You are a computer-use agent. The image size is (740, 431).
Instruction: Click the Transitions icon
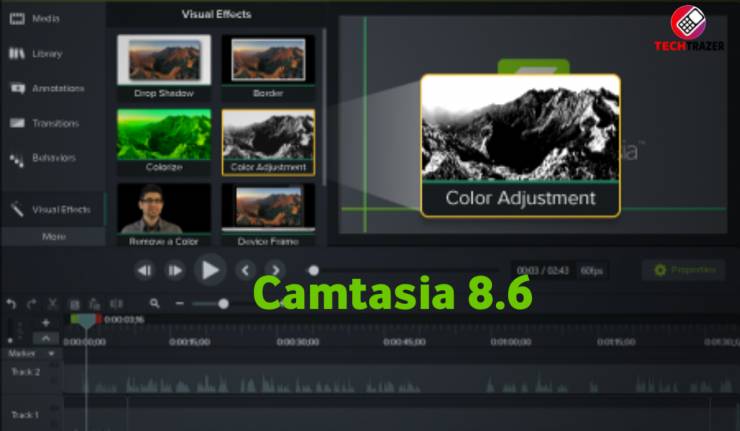(17, 123)
